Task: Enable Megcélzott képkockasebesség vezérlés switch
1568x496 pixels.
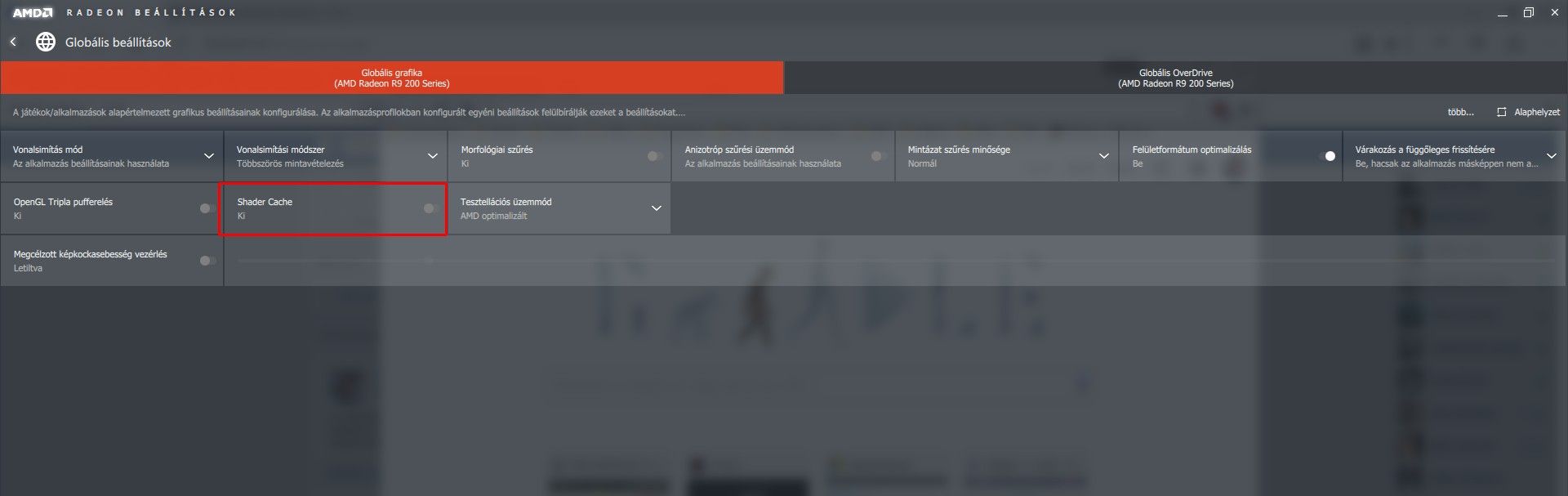Action: pyautogui.click(x=207, y=261)
